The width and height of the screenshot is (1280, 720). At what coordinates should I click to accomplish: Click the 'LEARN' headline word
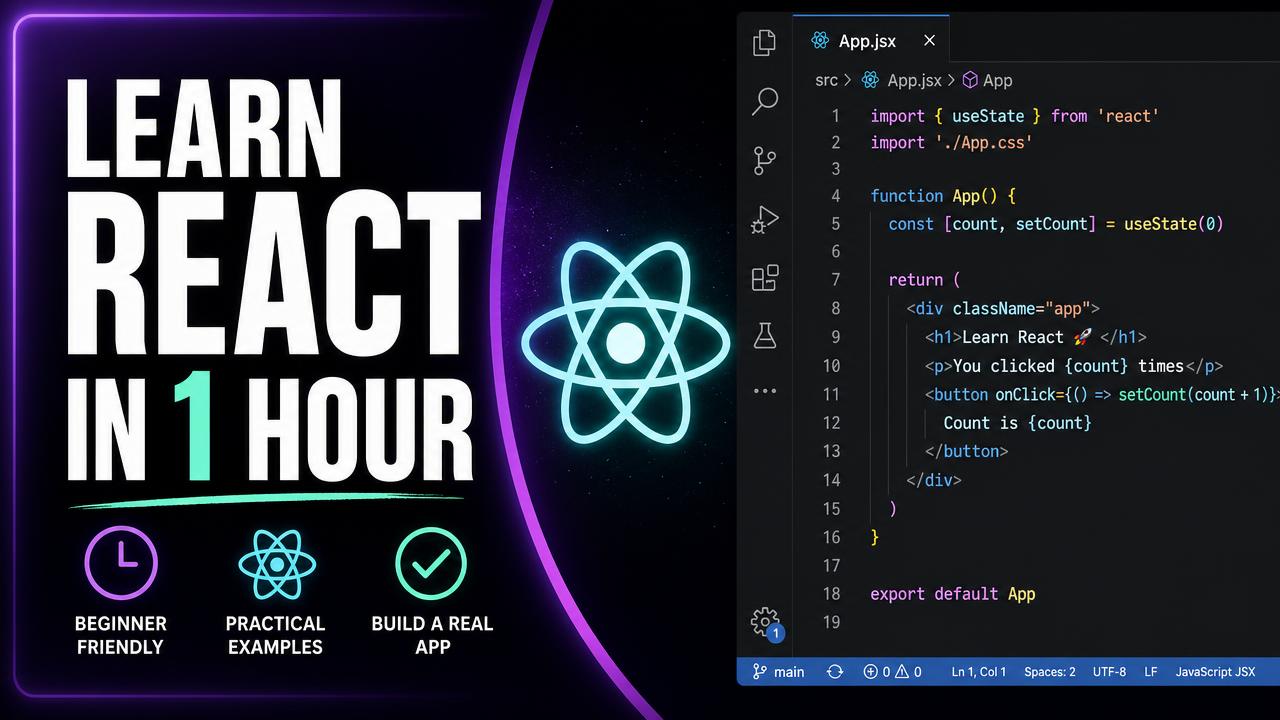tap(204, 128)
